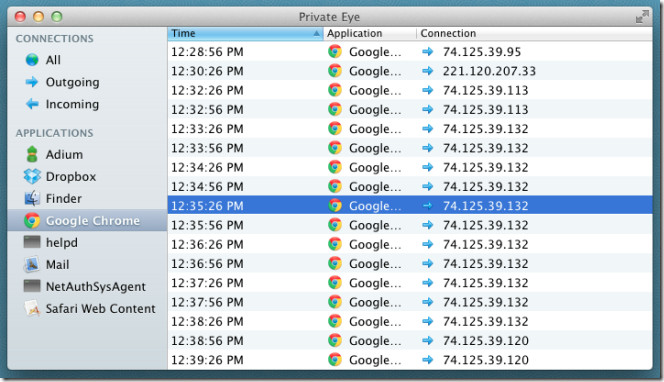Click outgoing arrow in 12:36:56 PM row
Screen dimensions: 664x382
pos(428,263)
